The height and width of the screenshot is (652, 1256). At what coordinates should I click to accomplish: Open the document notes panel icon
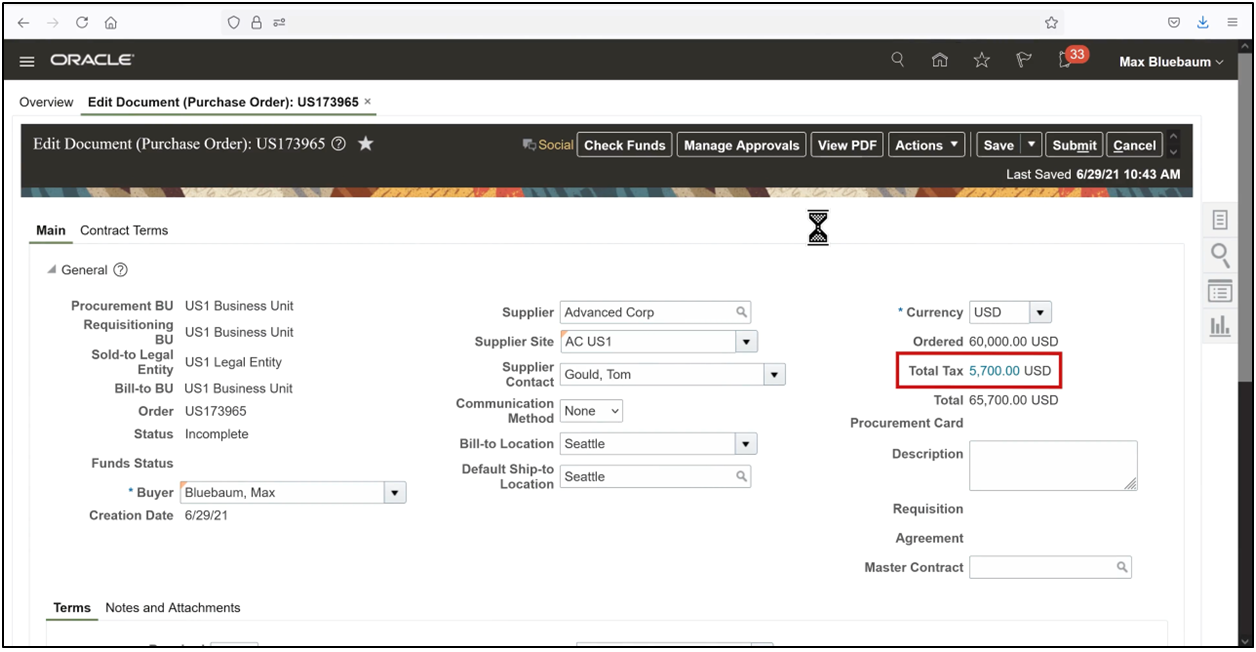tap(1219, 218)
